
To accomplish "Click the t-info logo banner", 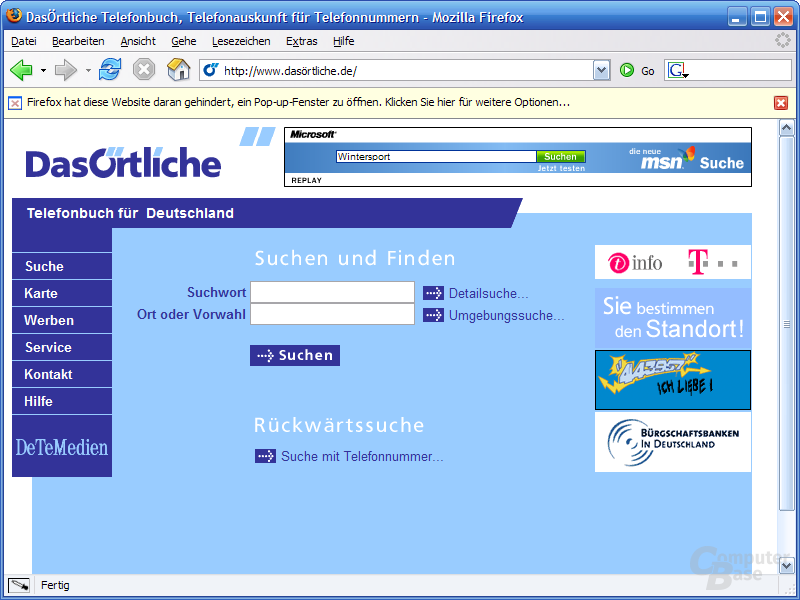I will (x=635, y=263).
